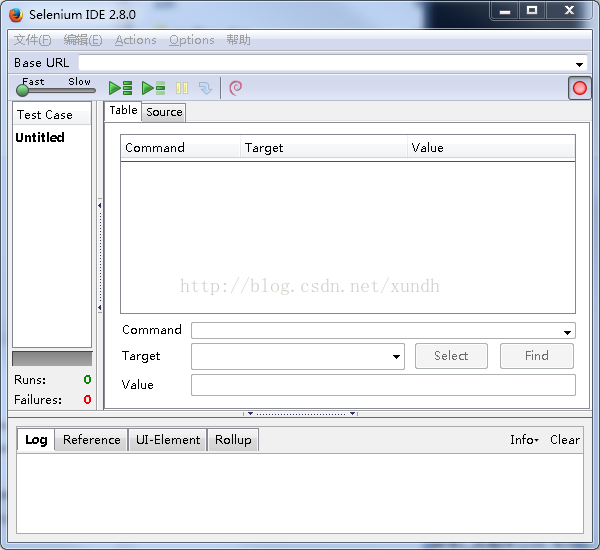Click the Value table column header

[x=491, y=148]
